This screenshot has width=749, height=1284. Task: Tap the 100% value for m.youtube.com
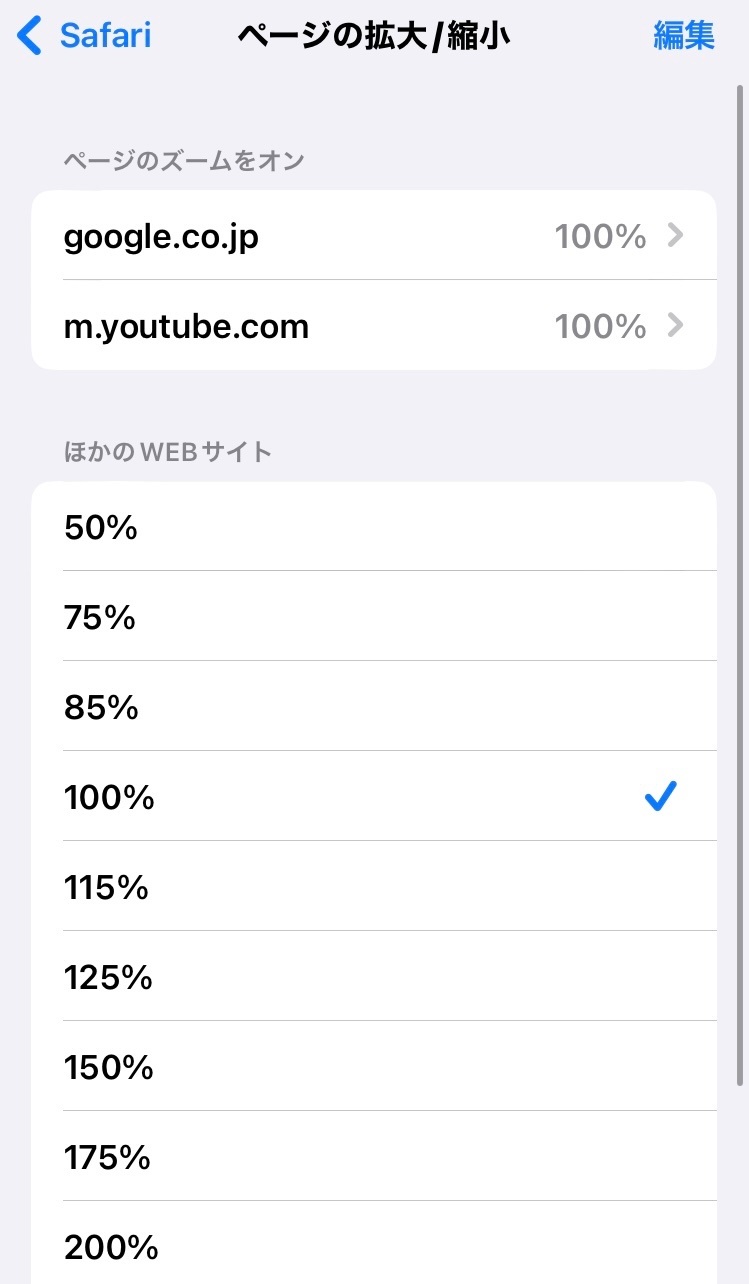pos(600,327)
